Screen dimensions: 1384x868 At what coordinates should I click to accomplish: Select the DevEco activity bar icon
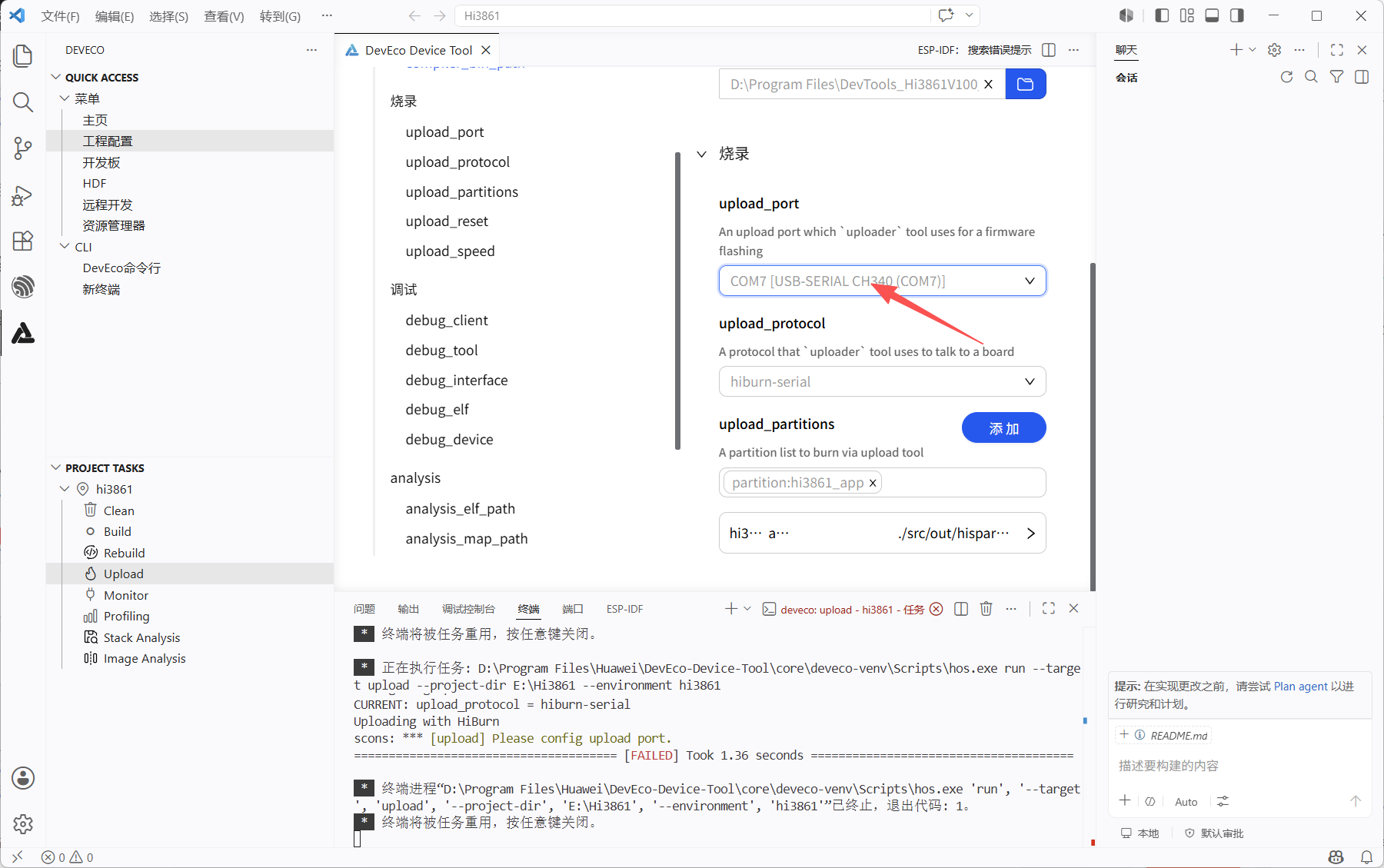23,333
